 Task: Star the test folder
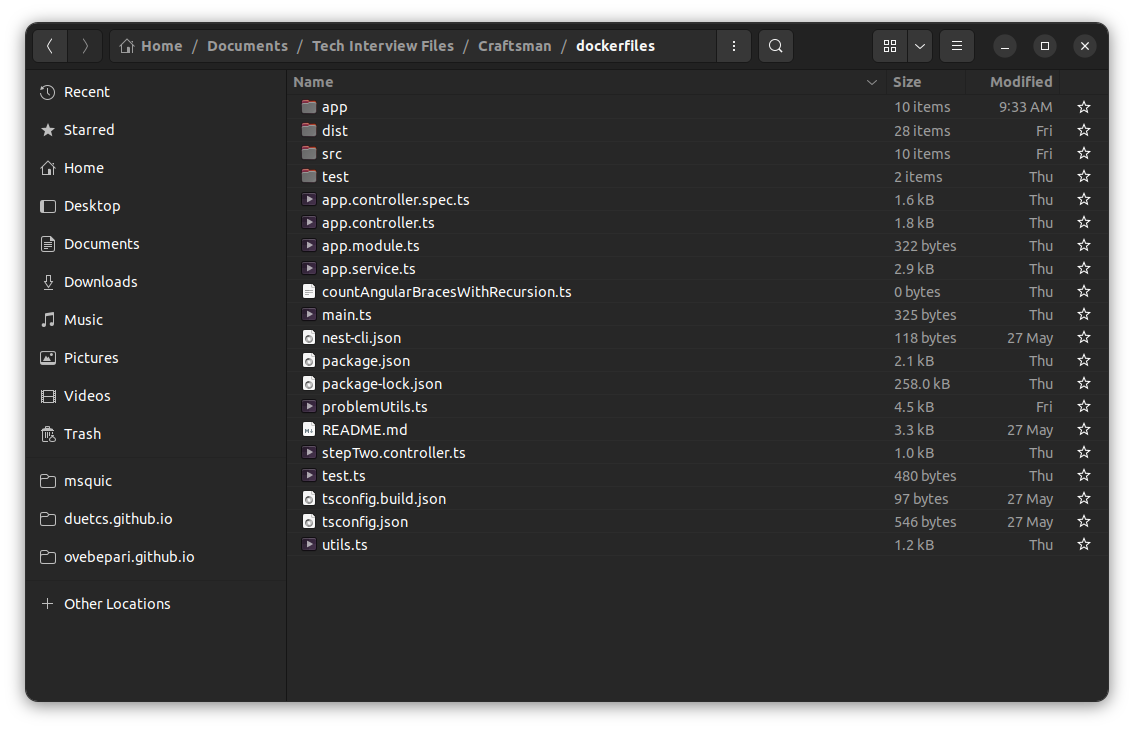click(1083, 177)
